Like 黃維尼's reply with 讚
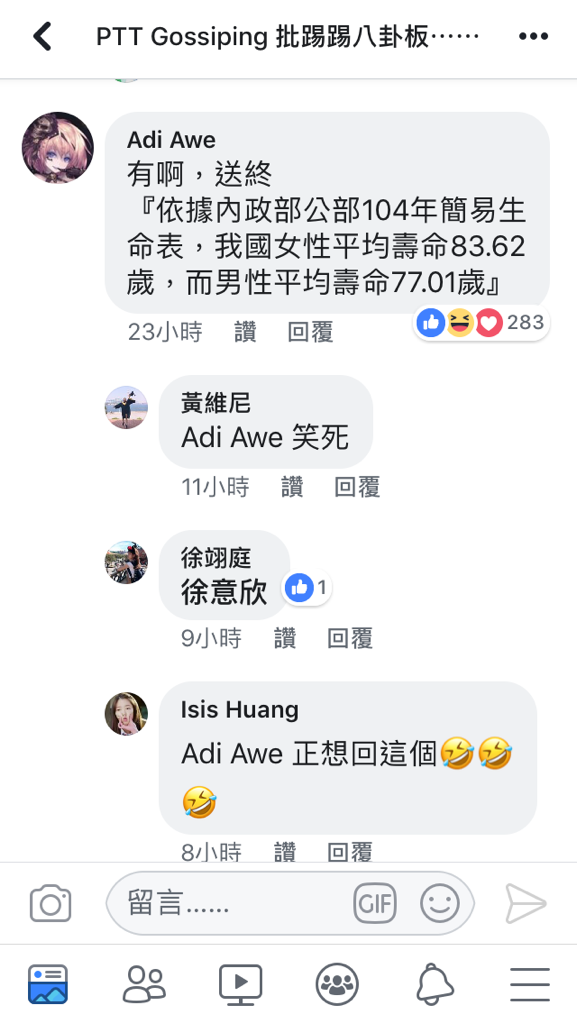The image size is (577, 1024). pos(292,487)
